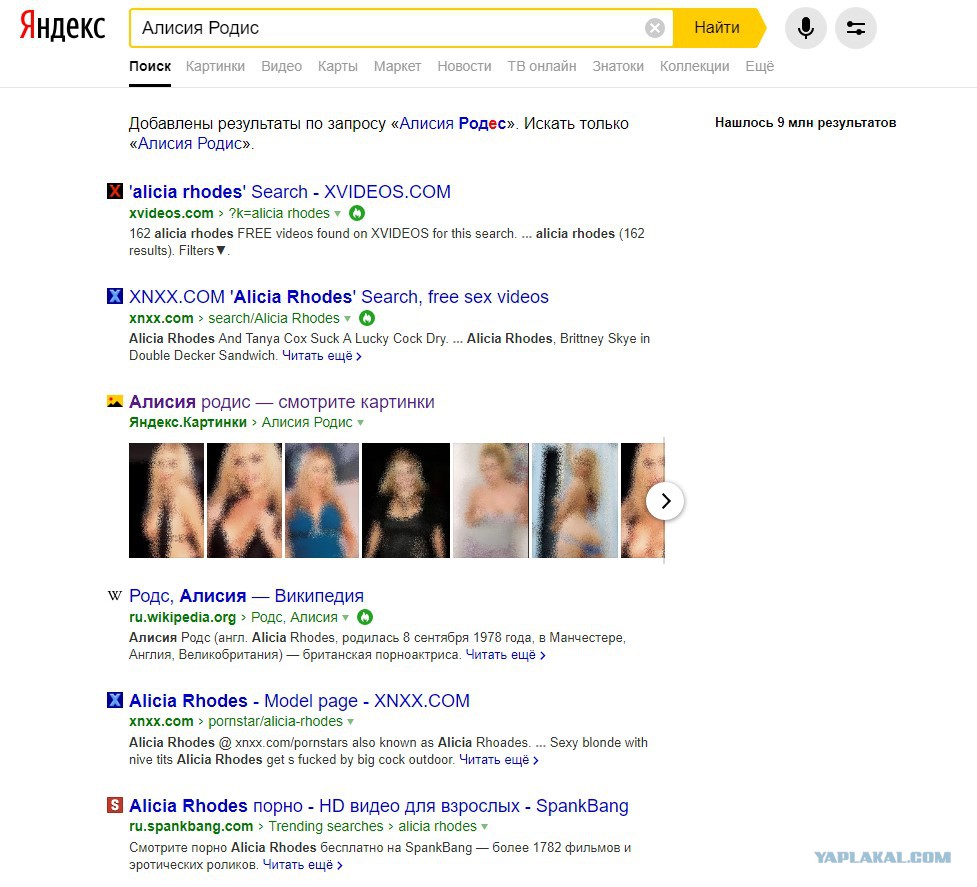Click green turbo icon on xnxx search result
Screen dimensions: 977x887
tap(367, 318)
